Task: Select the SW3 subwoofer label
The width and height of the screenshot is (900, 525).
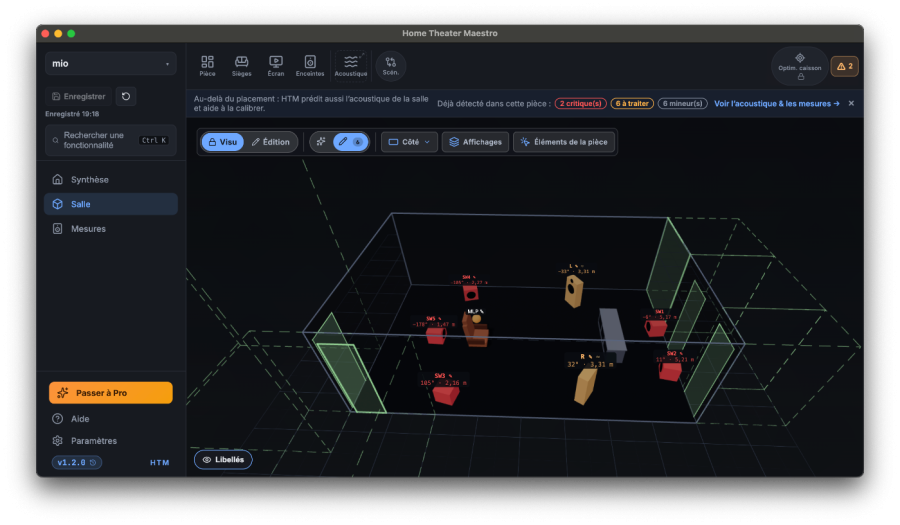Action: pos(443,379)
